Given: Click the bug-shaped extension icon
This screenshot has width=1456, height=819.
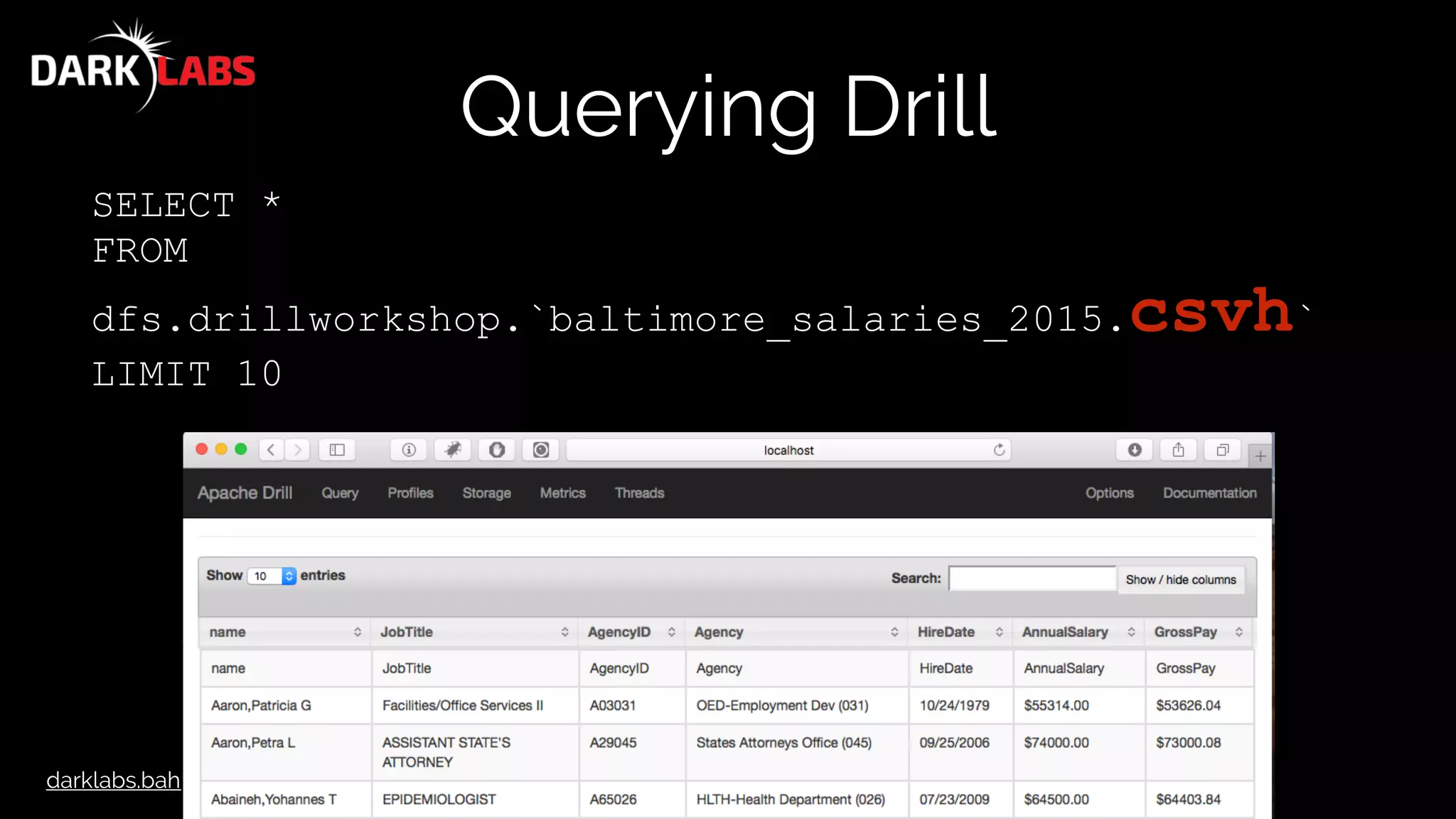Looking at the screenshot, I should (453, 450).
